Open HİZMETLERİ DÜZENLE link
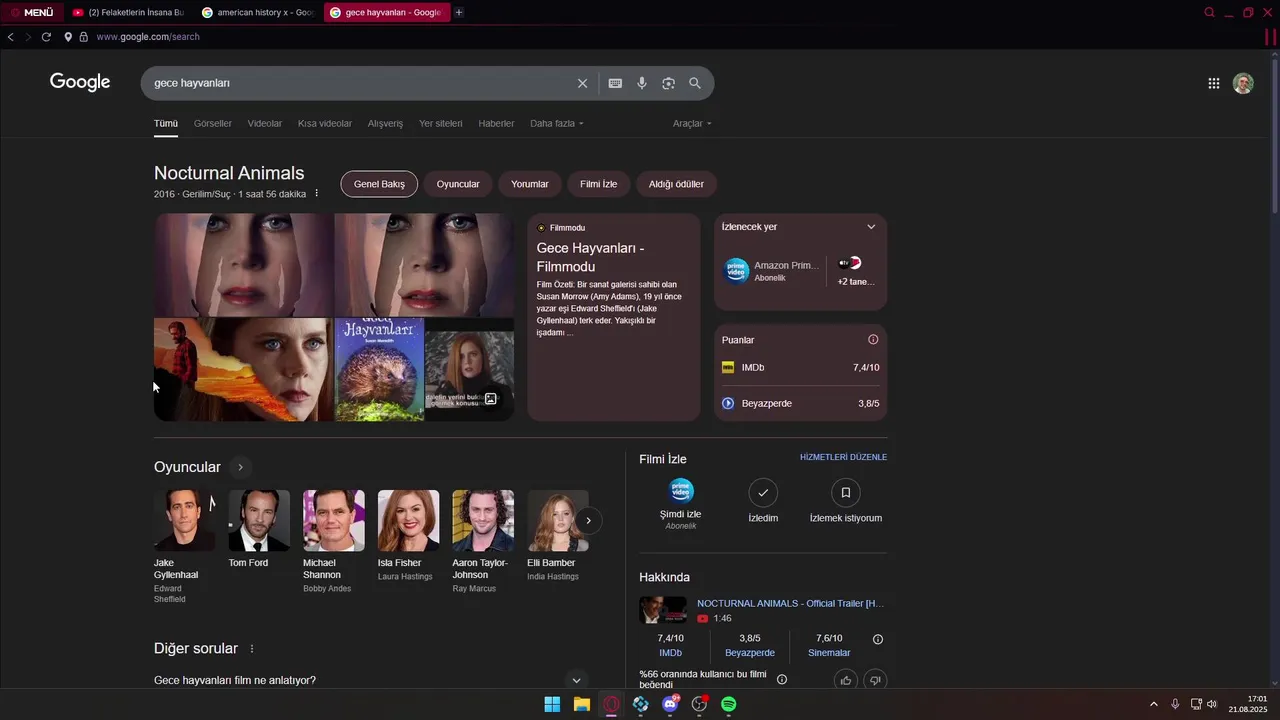Screen dimensions: 1280x720 [x=843, y=457]
